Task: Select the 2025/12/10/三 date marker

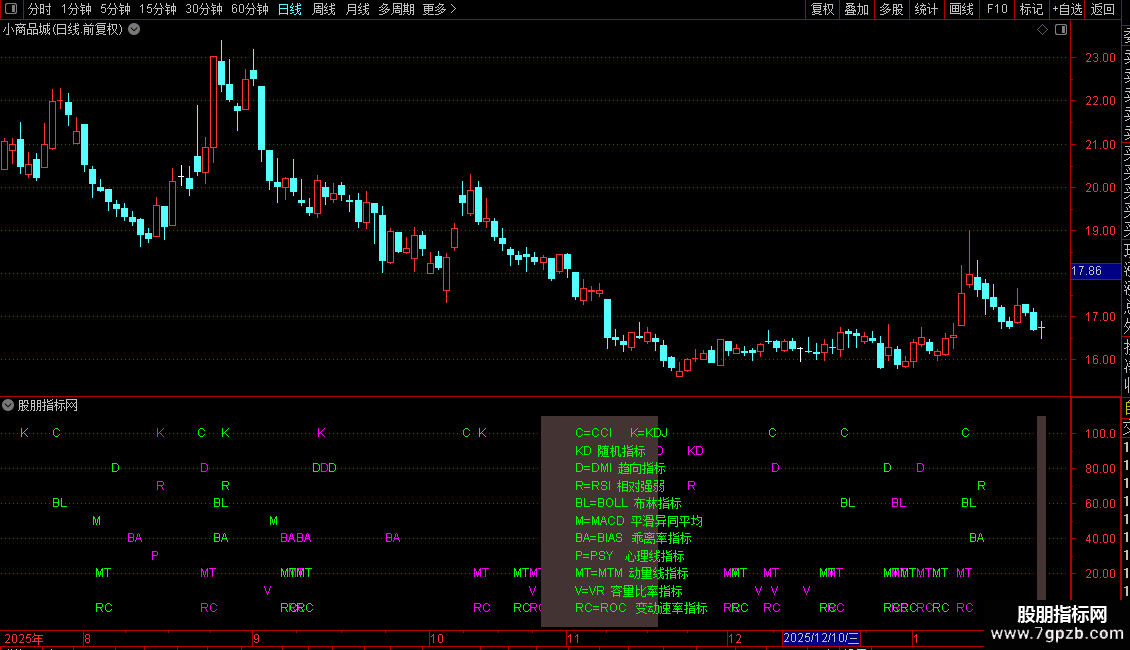Action: click(821, 638)
